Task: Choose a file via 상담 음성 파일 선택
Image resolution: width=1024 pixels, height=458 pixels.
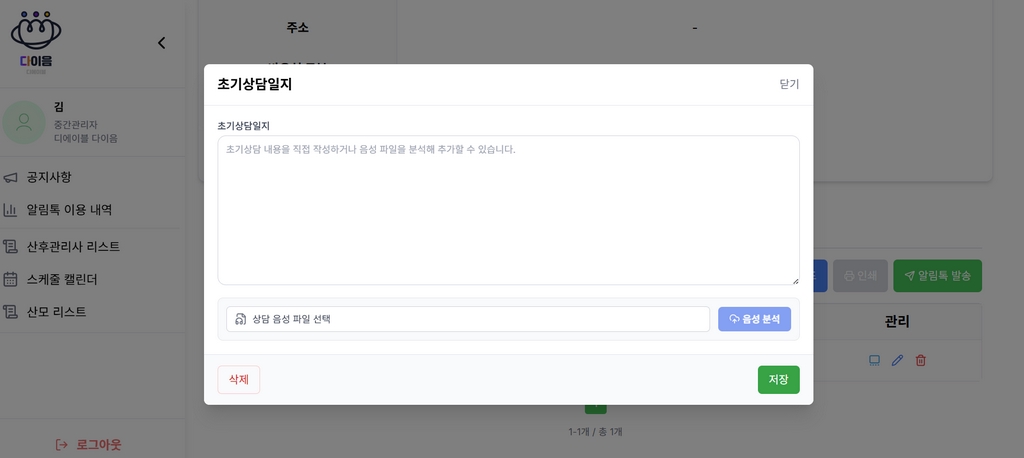Action: 468,319
